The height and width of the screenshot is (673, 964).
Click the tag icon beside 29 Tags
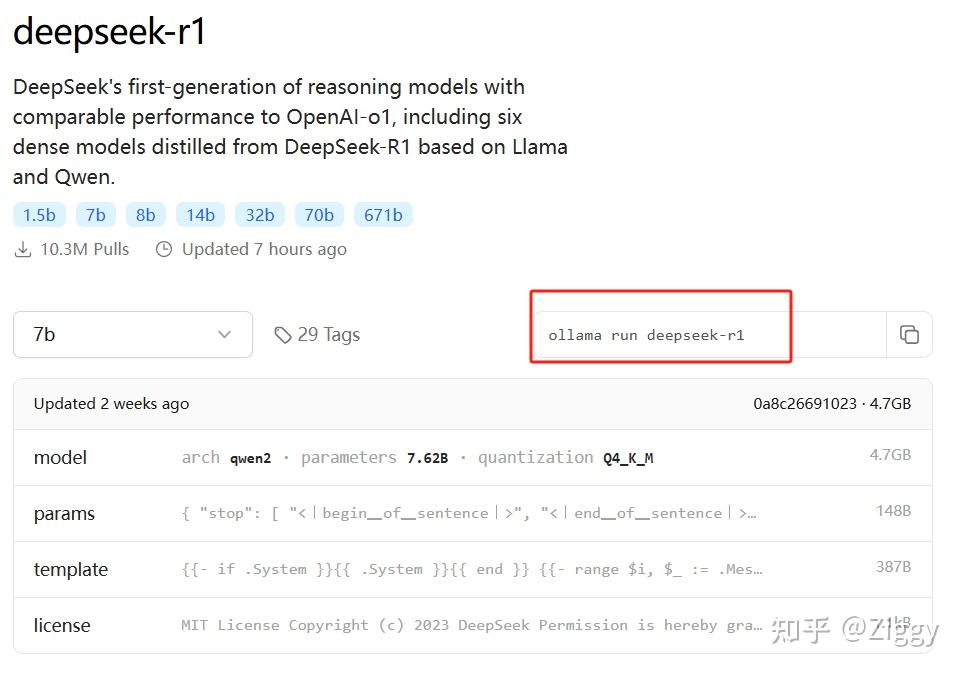point(284,335)
